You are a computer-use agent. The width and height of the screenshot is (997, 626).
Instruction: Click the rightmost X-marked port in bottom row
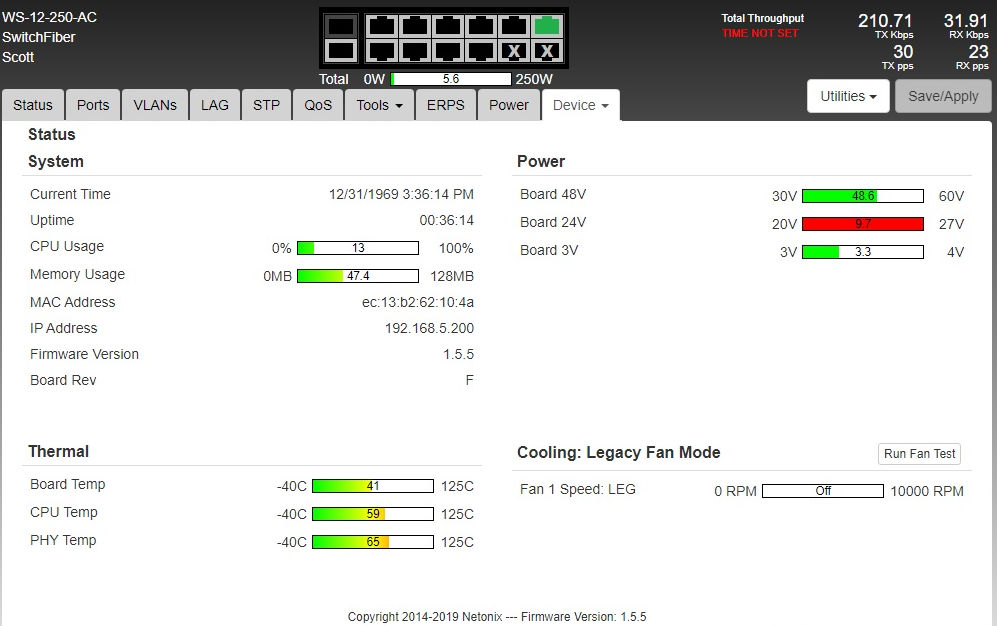pyautogui.click(x=547, y=51)
